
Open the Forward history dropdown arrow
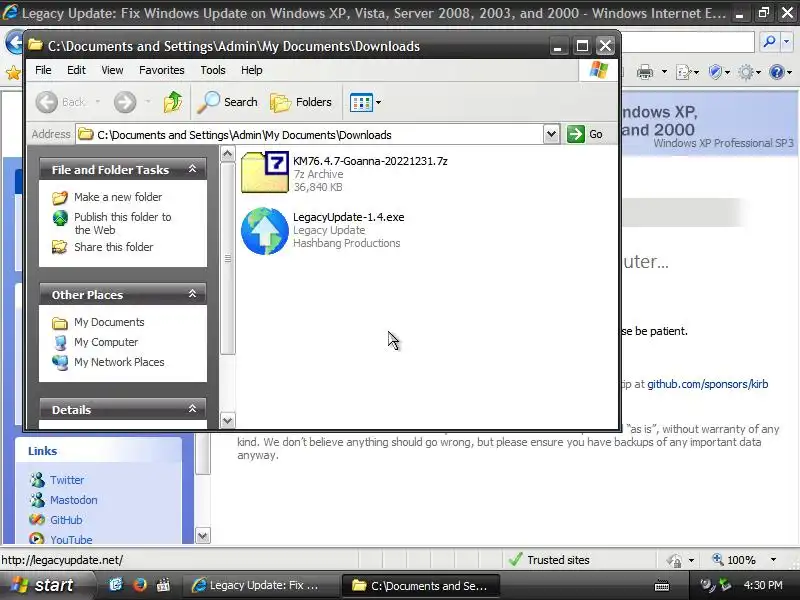pyautogui.click(x=148, y=102)
